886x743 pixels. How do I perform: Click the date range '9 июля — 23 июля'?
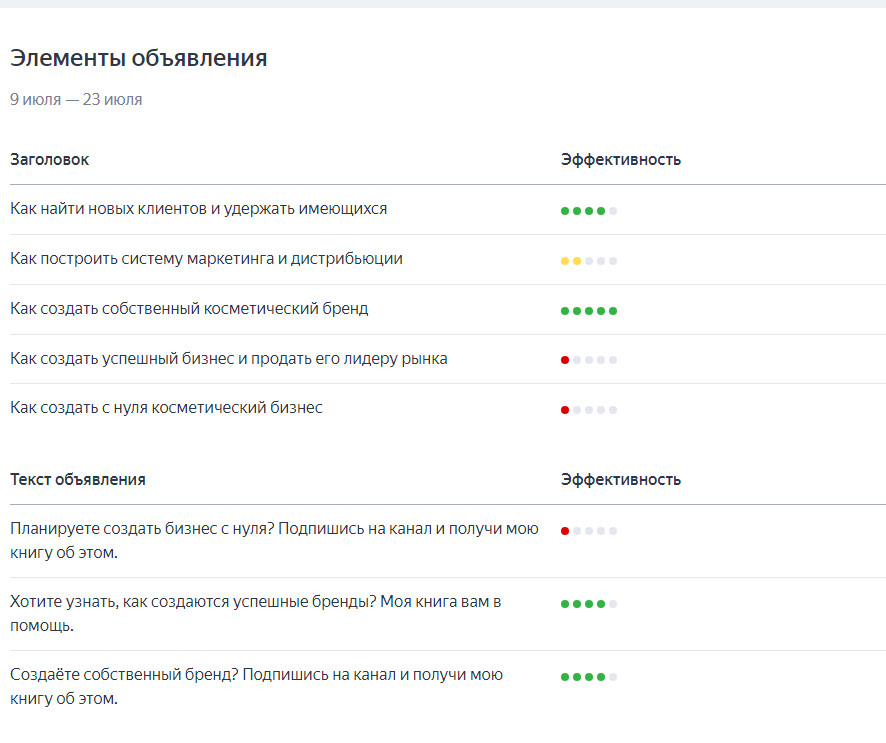[76, 100]
